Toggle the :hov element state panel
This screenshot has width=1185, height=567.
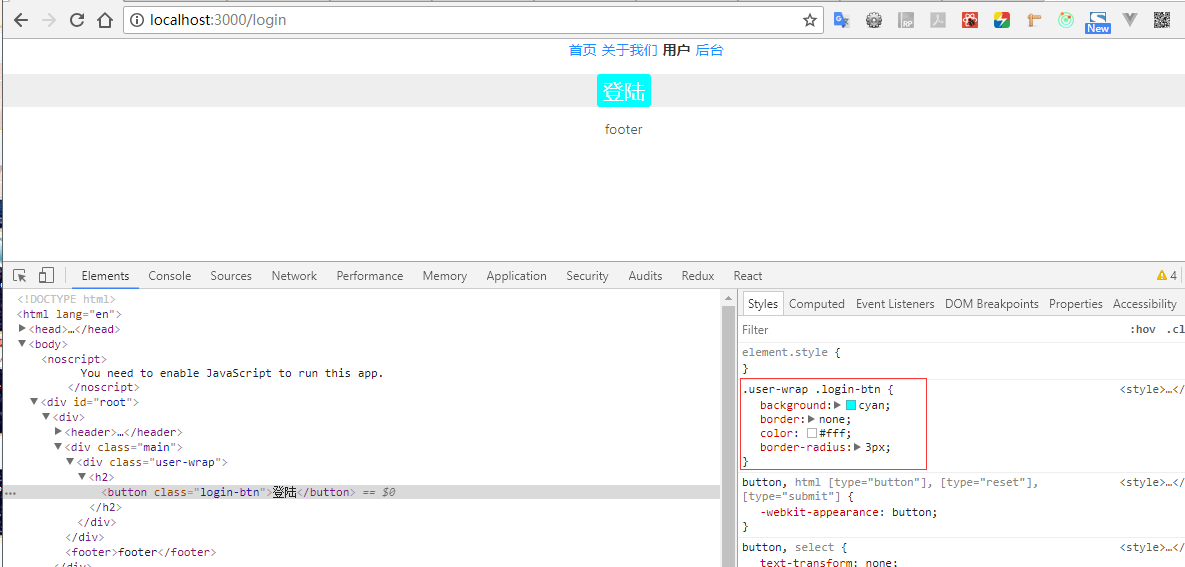click(1143, 330)
